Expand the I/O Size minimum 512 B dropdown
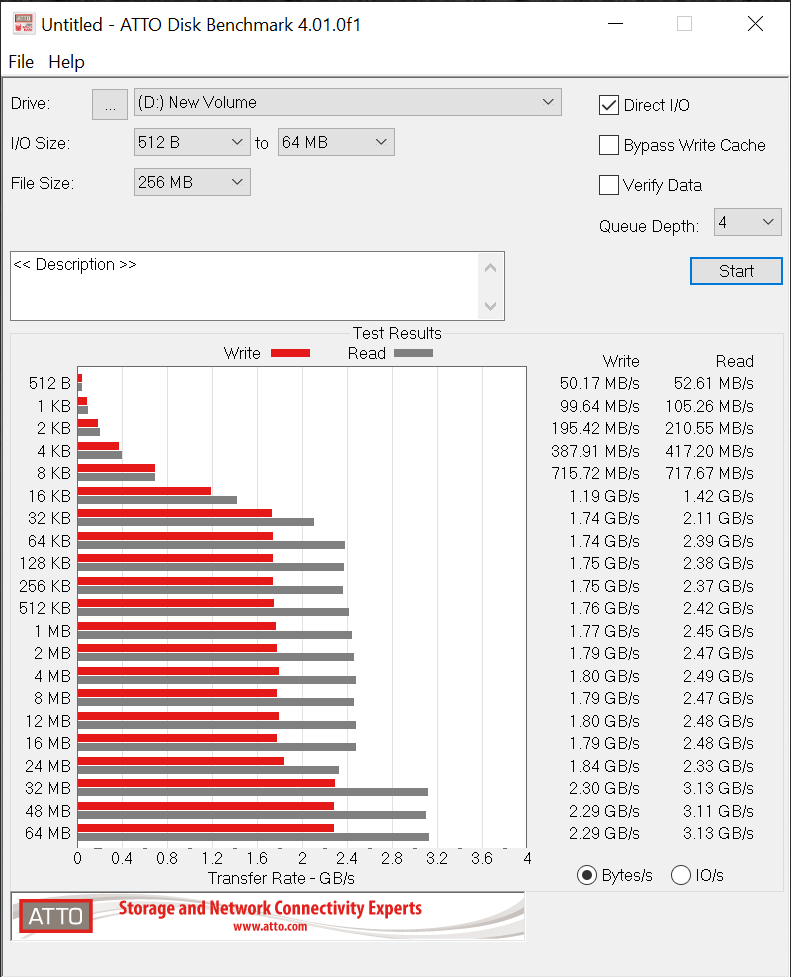Viewport: 791px width, 977px height. [x=192, y=142]
